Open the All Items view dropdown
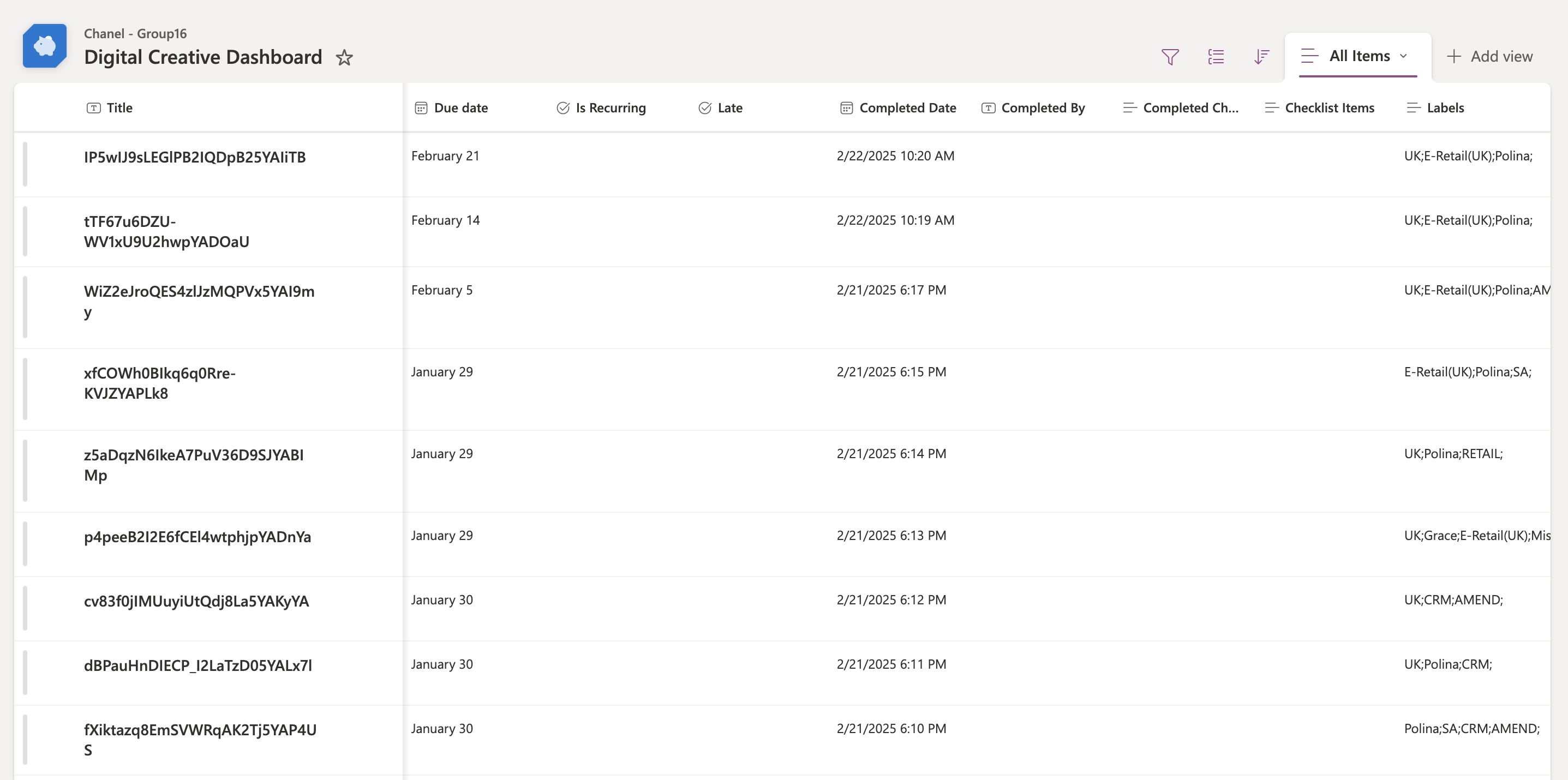Image resolution: width=1568 pixels, height=780 pixels. (1404, 56)
